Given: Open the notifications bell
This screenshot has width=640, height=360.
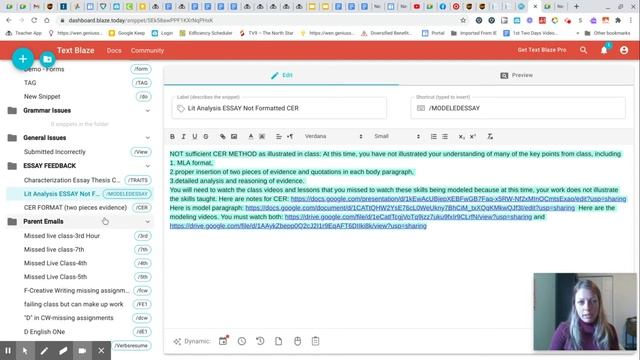Looking at the screenshot, I should (604, 50).
